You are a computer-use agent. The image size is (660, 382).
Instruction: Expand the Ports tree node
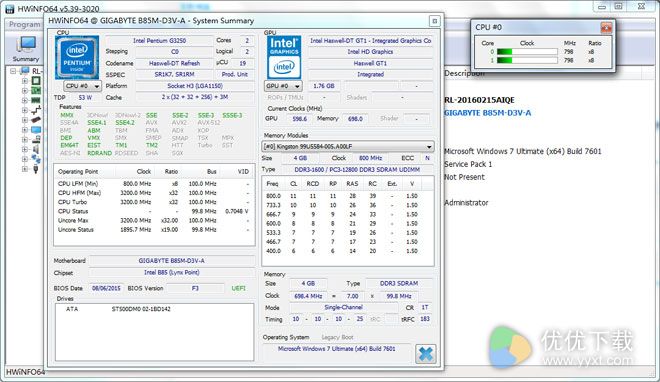25,169
